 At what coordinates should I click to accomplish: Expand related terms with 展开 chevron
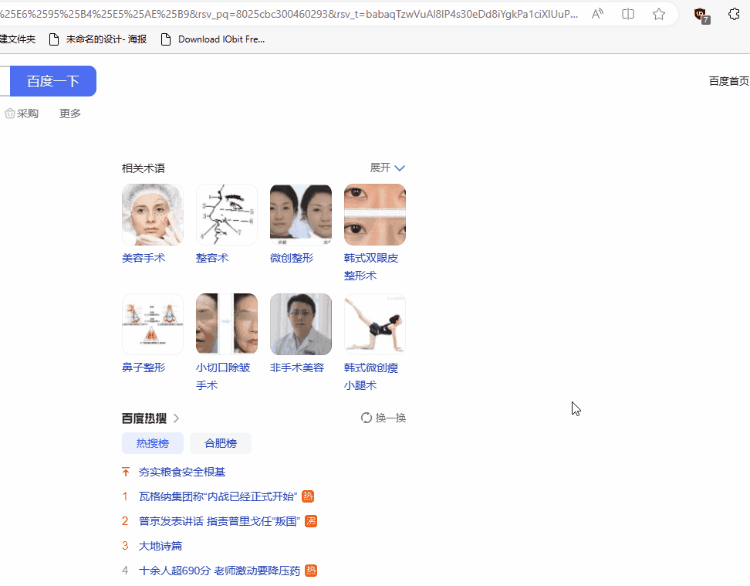click(x=388, y=168)
